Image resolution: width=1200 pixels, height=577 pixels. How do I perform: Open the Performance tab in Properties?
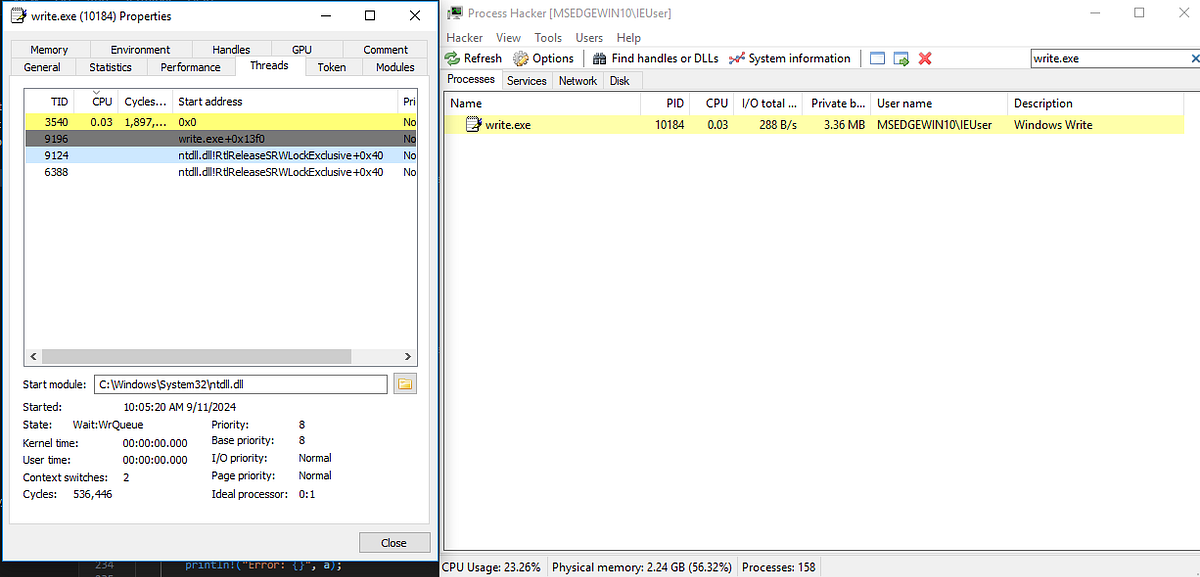[190, 67]
